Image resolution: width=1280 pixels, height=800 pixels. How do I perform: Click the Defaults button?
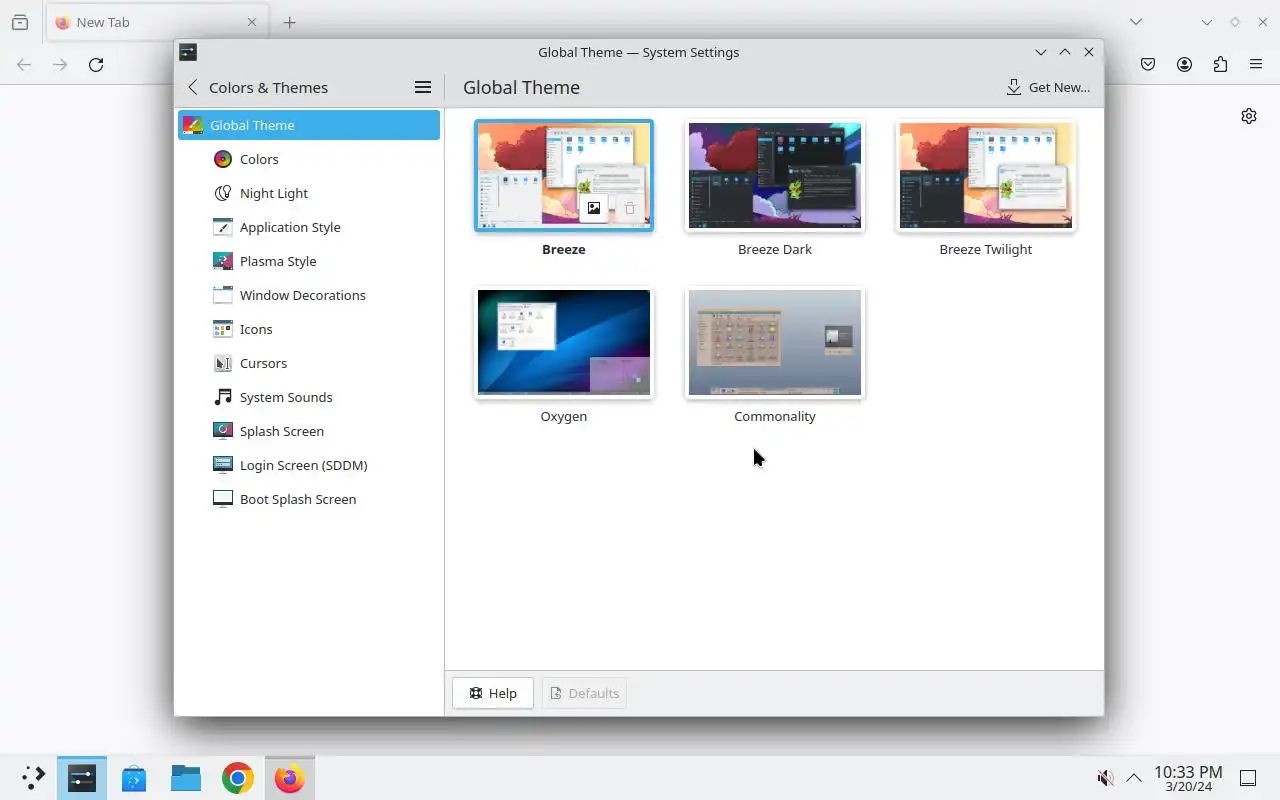[584, 693]
